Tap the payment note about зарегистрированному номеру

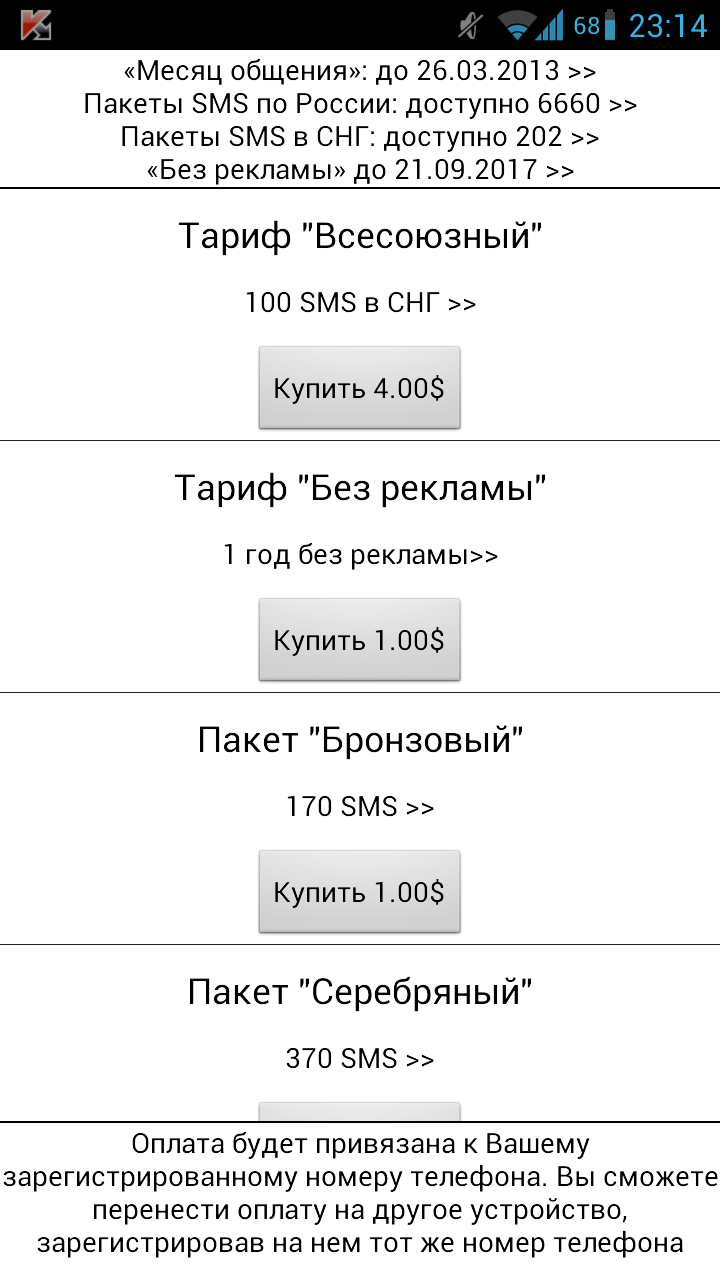point(360,1193)
